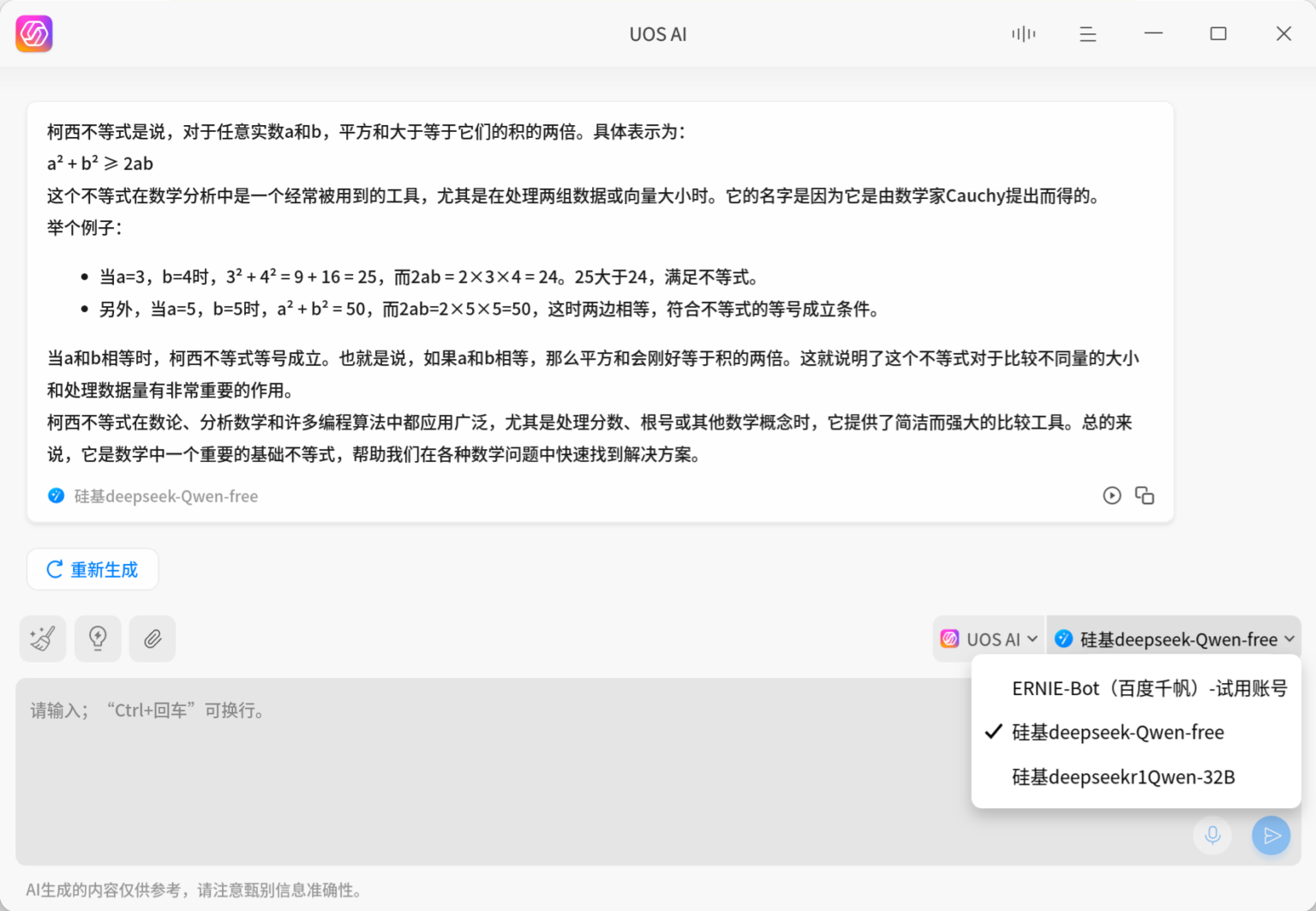Image resolution: width=1316 pixels, height=911 pixels.
Task: Select 硅基deepseekr1Qwen-32B model
Action: click(1122, 776)
